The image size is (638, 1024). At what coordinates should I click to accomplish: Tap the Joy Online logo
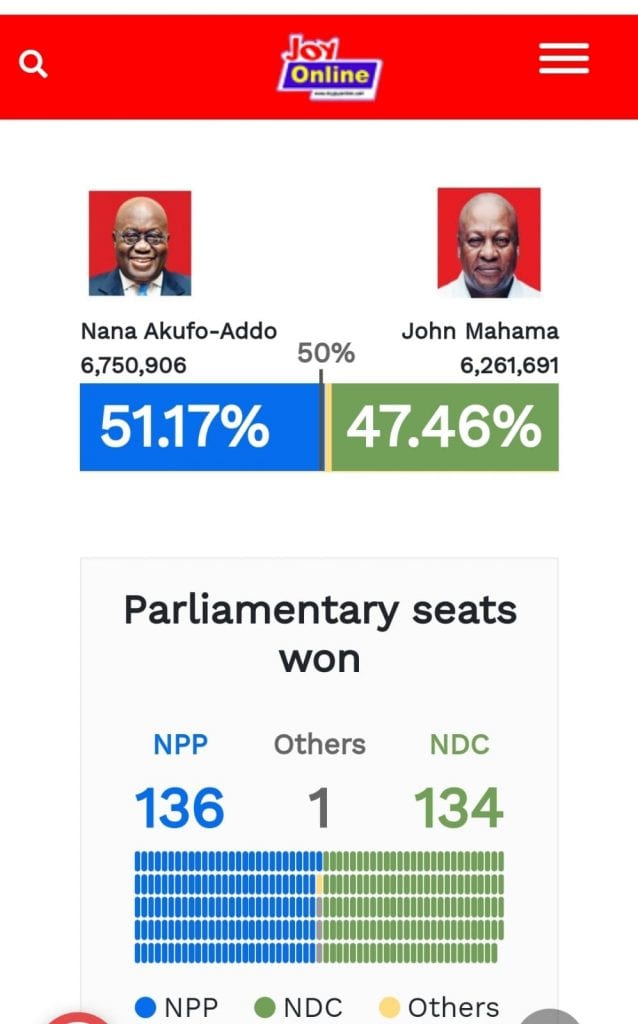(x=330, y=67)
